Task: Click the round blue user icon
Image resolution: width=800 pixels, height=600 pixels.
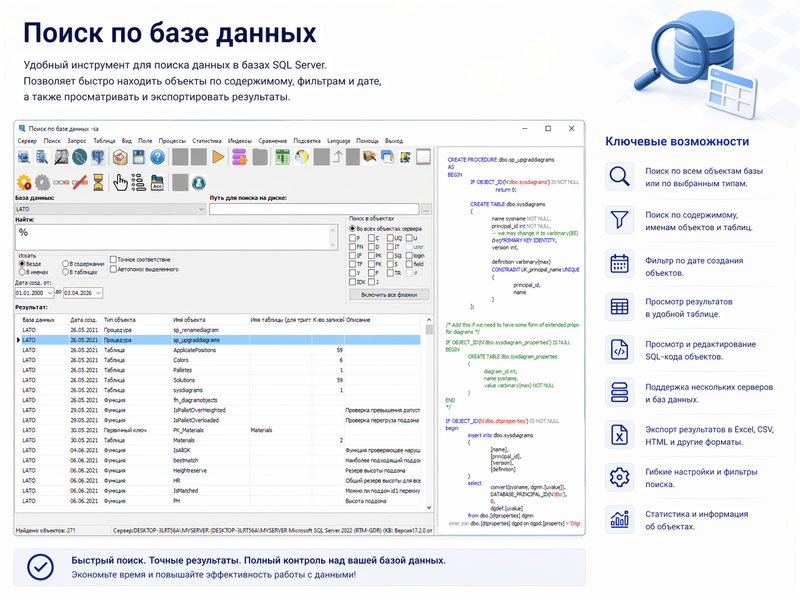Action: click(x=198, y=182)
